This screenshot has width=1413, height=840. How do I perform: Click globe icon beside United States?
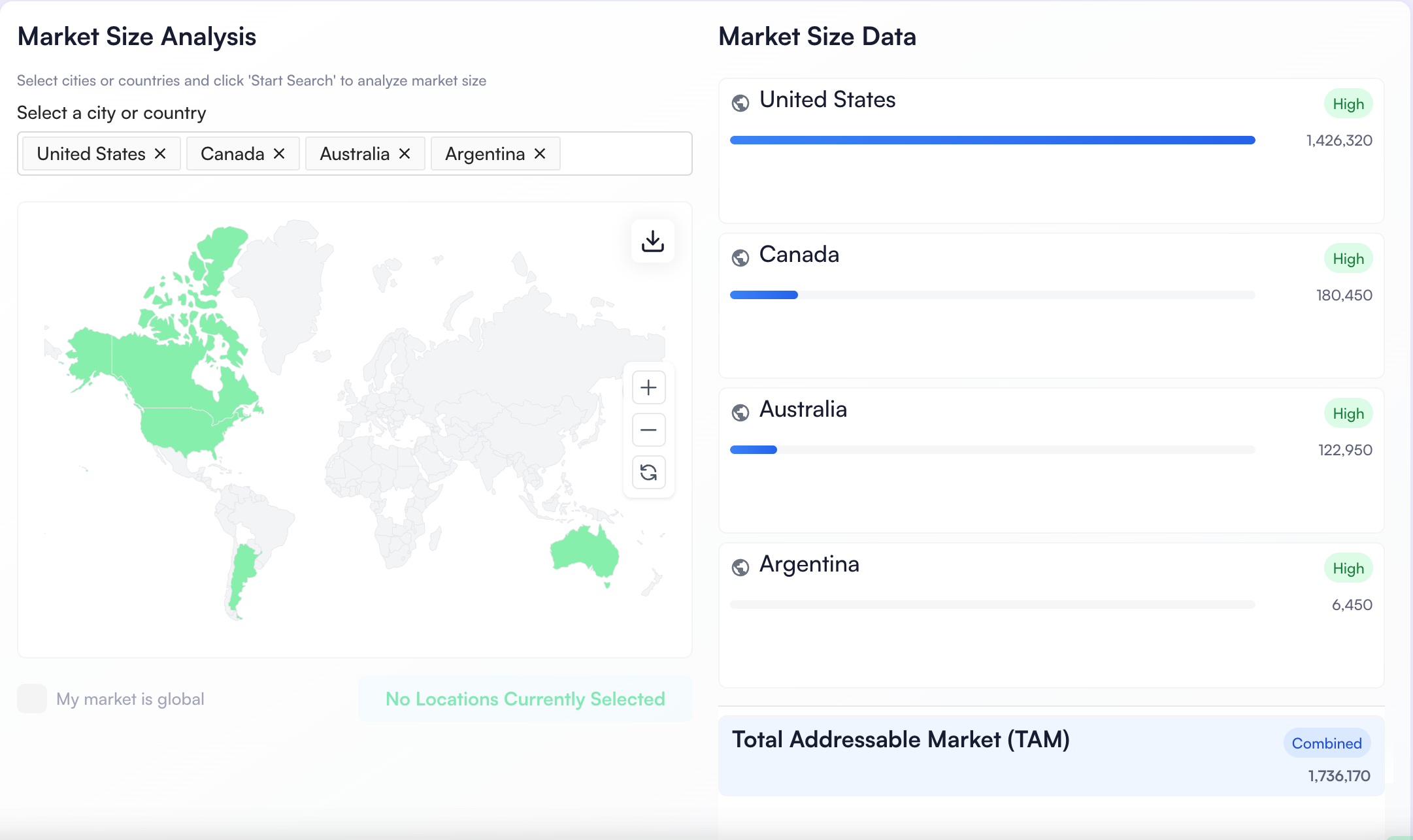pyautogui.click(x=740, y=103)
